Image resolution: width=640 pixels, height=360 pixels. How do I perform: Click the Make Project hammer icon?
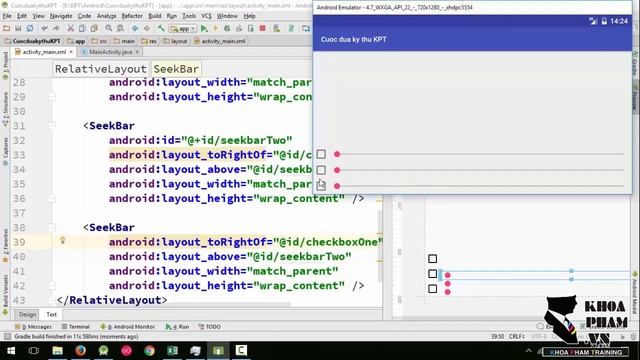tap(161, 28)
